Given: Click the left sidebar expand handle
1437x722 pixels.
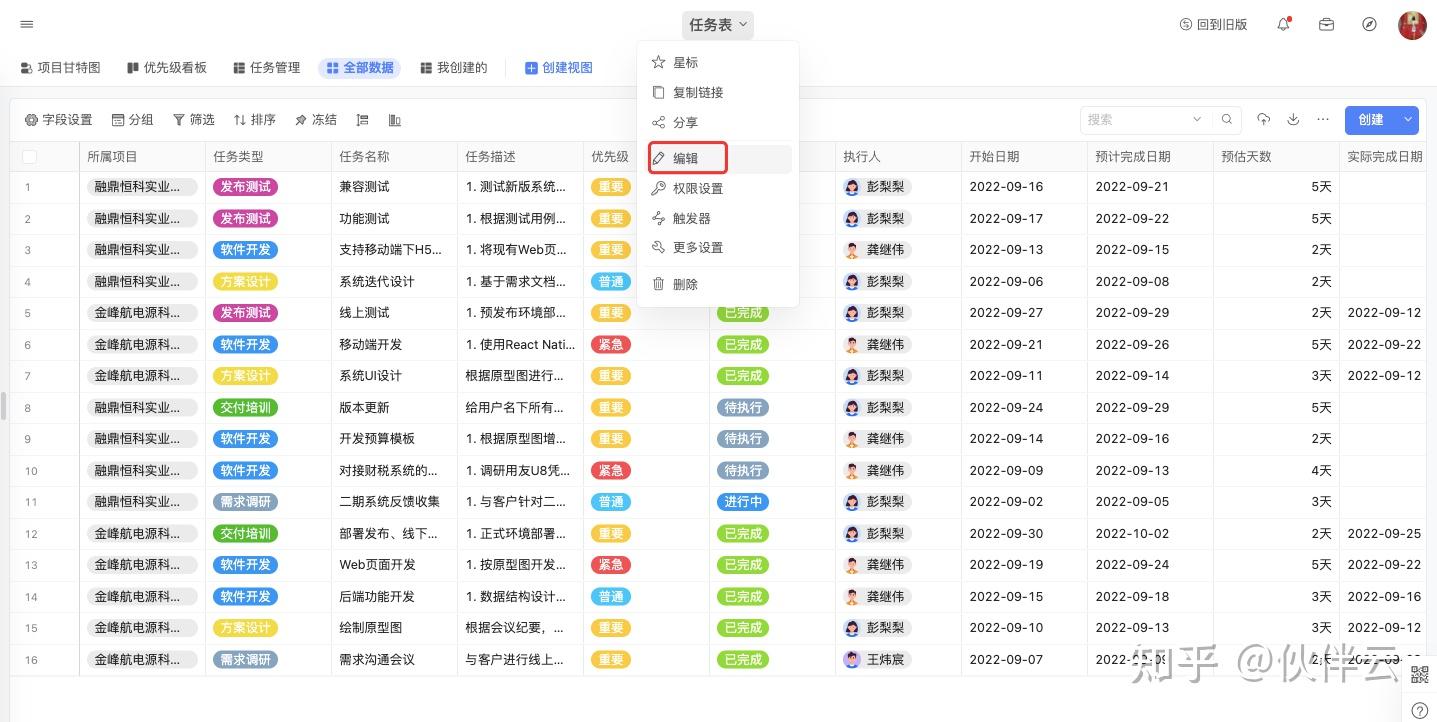Looking at the screenshot, I should 3,406.
